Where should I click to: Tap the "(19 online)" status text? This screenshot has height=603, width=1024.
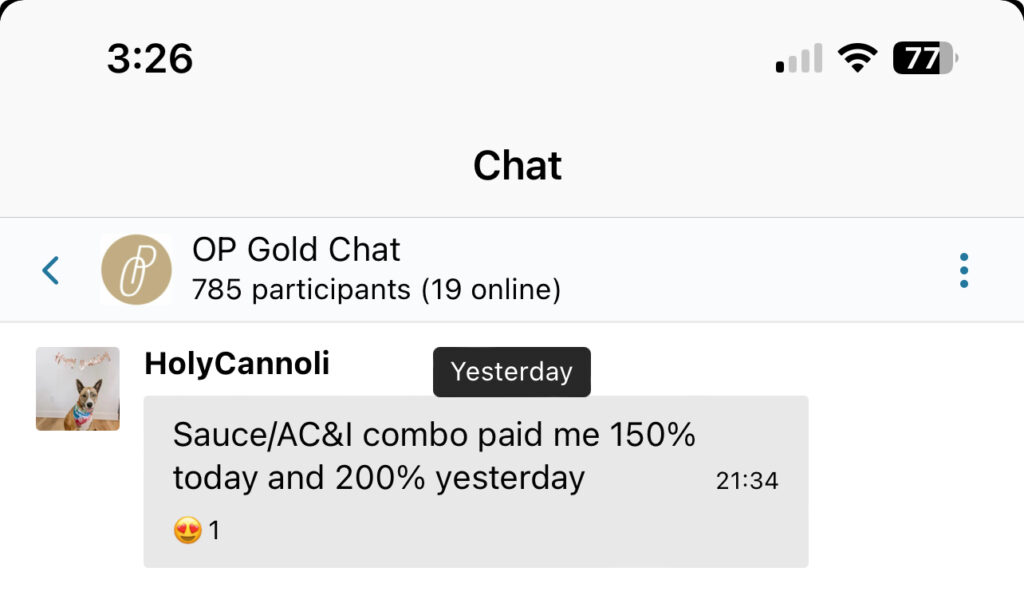(491, 290)
